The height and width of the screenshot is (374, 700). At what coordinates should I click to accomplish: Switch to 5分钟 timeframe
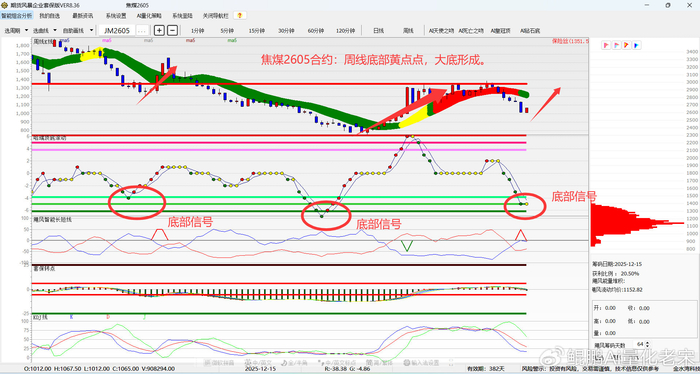click(x=227, y=31)
